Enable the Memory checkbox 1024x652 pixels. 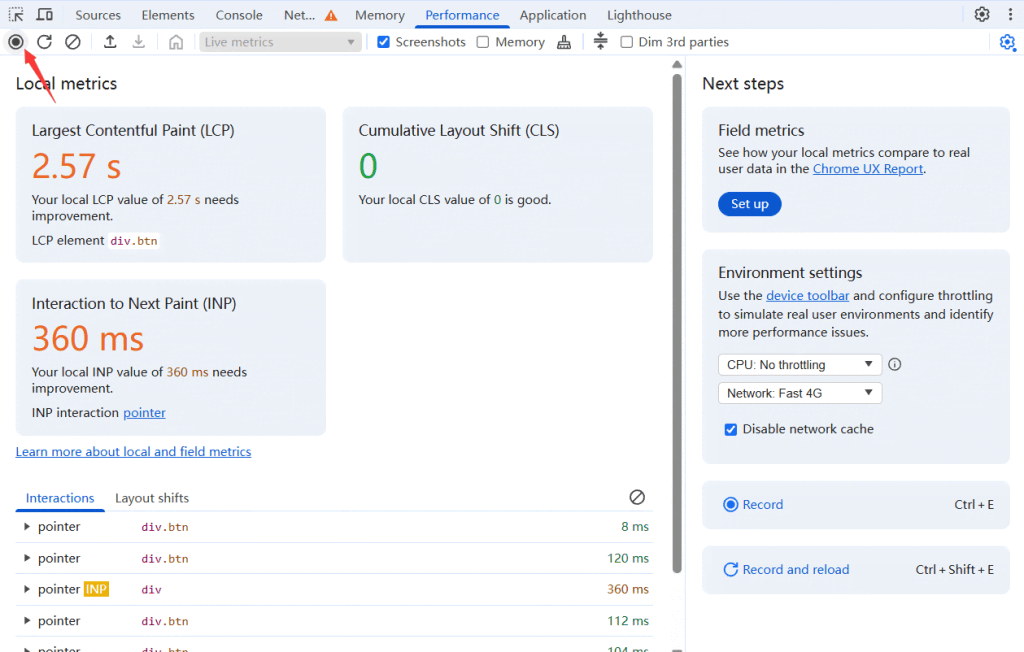tap(483, 42)
